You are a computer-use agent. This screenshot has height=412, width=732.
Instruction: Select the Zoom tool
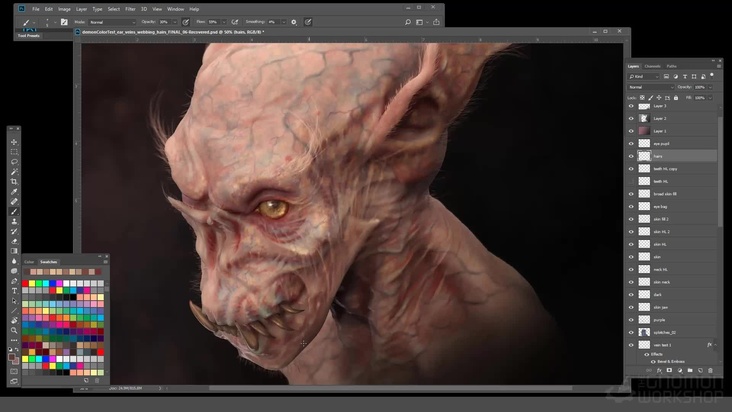tap(14, 330)
